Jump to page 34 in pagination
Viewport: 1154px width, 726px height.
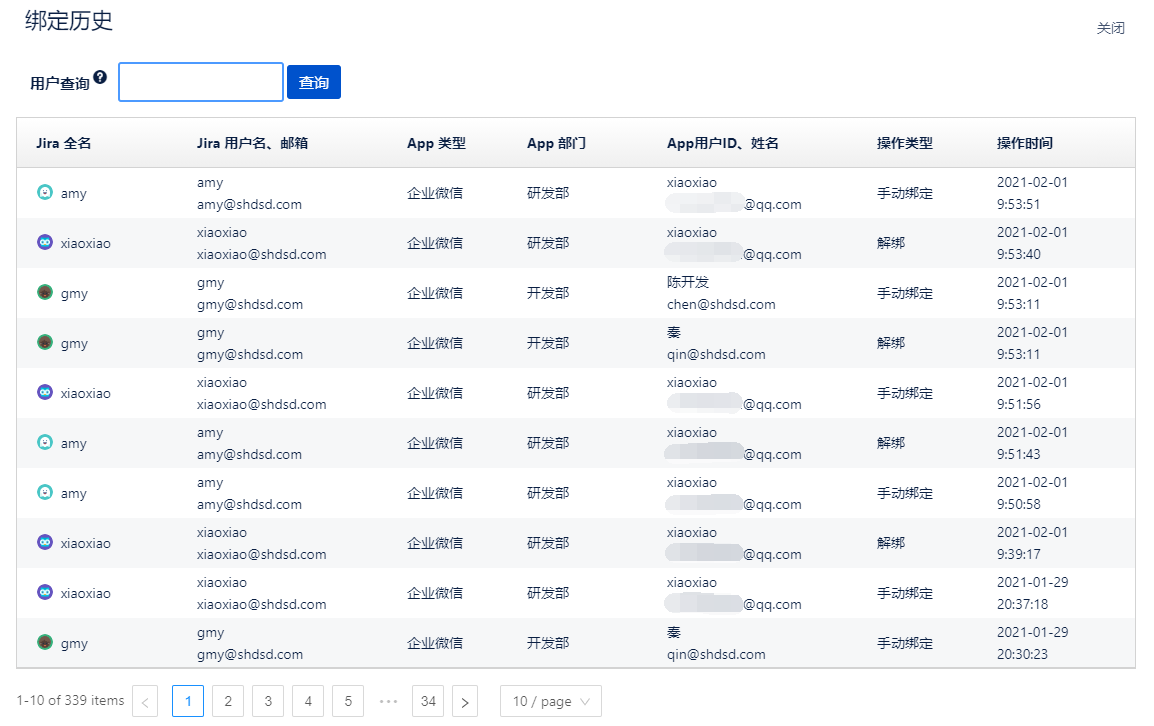coord(428,702)
